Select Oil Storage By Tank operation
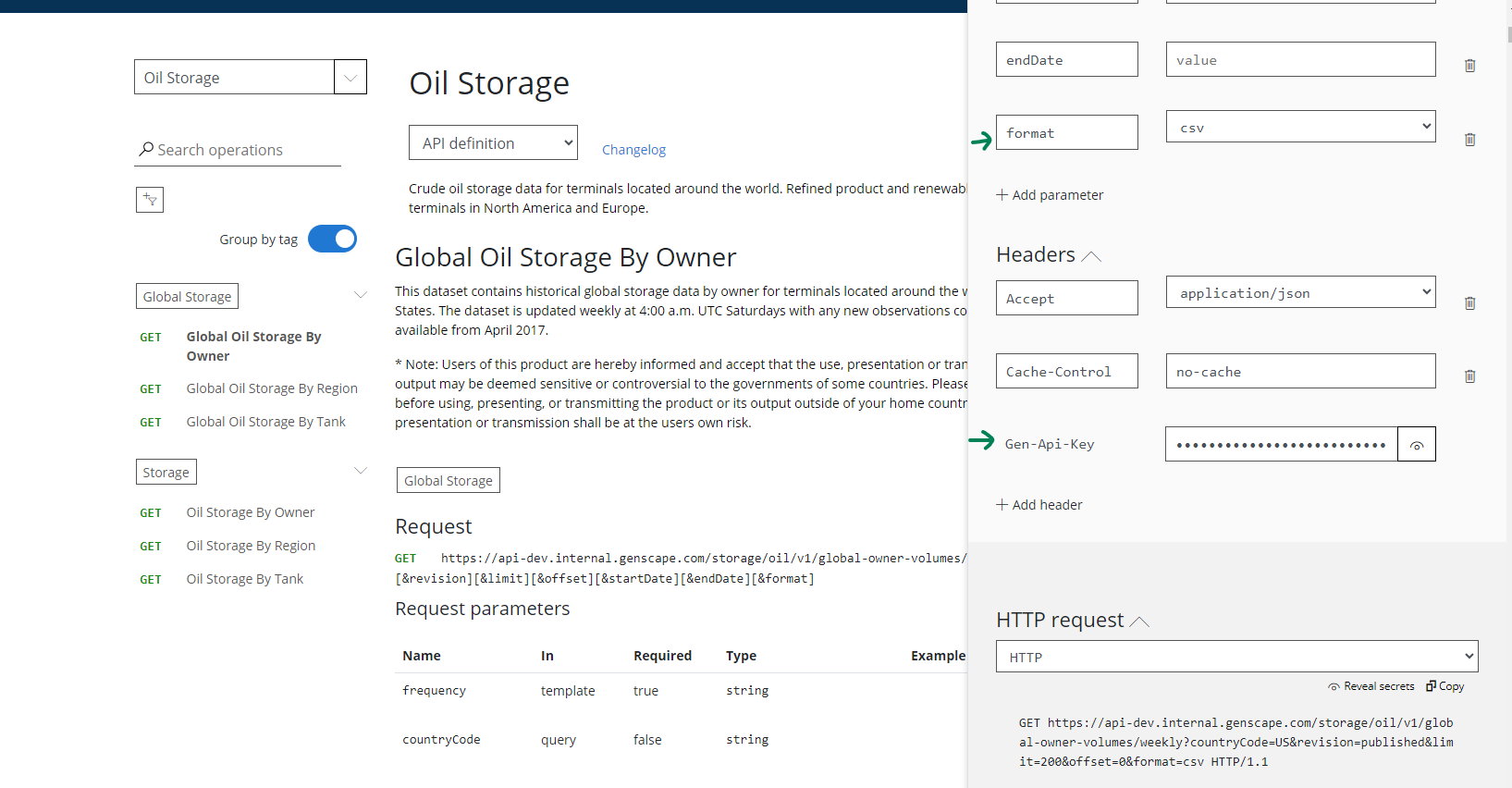This screenshot has height=788, width=1512. (x=244, y=579)
